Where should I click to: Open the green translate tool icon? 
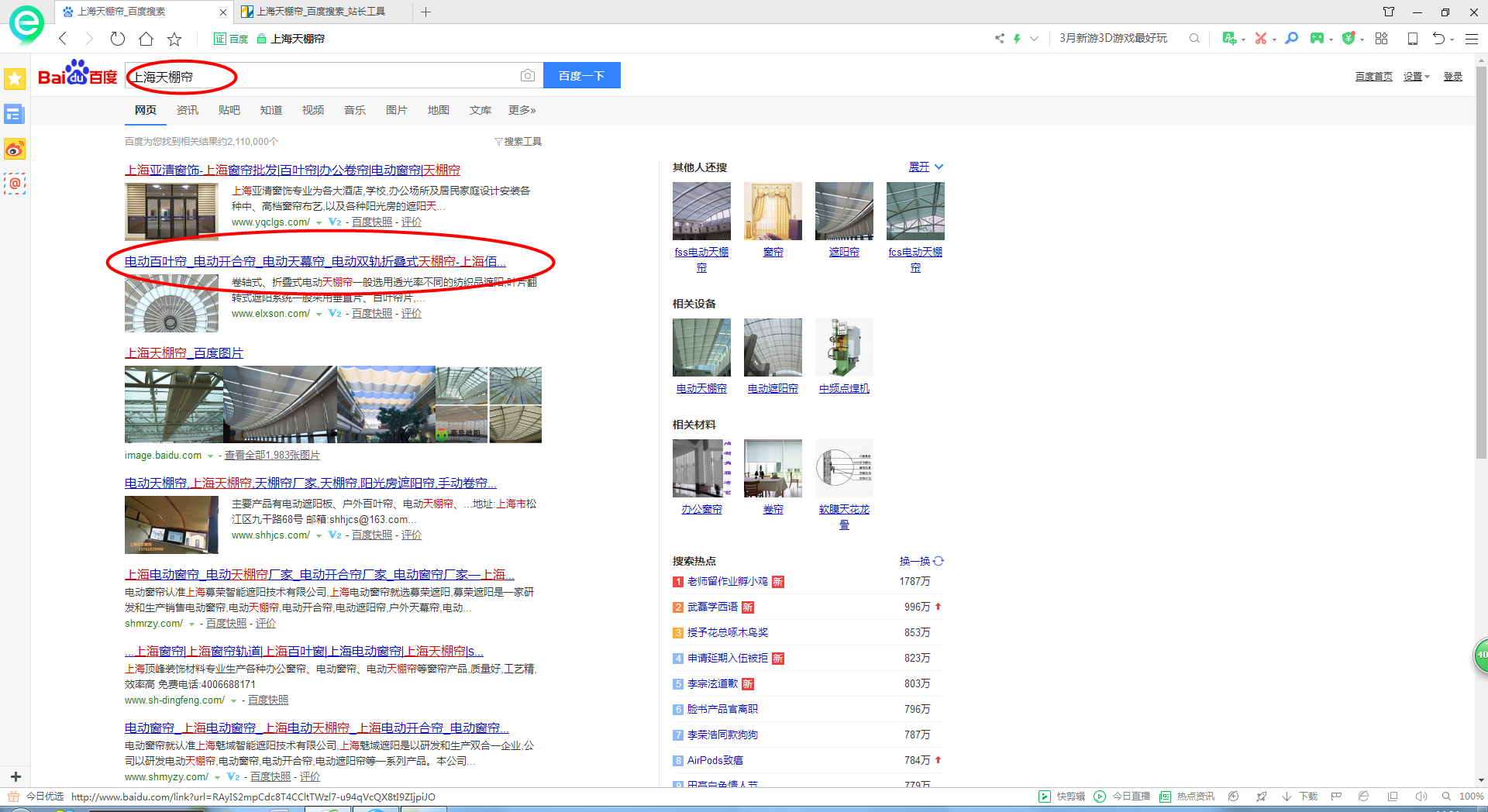tap(1228, 38)
